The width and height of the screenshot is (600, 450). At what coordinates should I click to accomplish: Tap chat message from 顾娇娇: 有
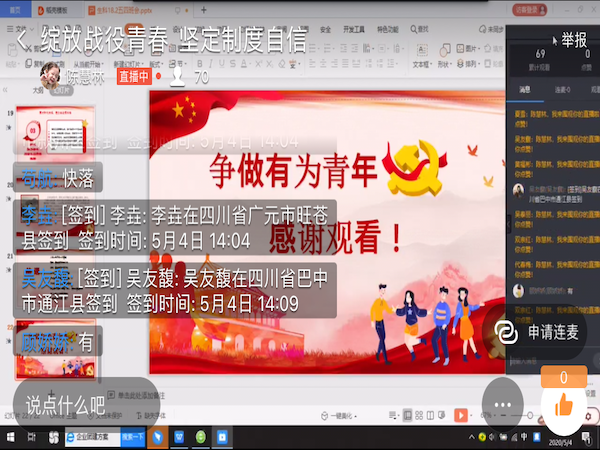click(58, 341)
